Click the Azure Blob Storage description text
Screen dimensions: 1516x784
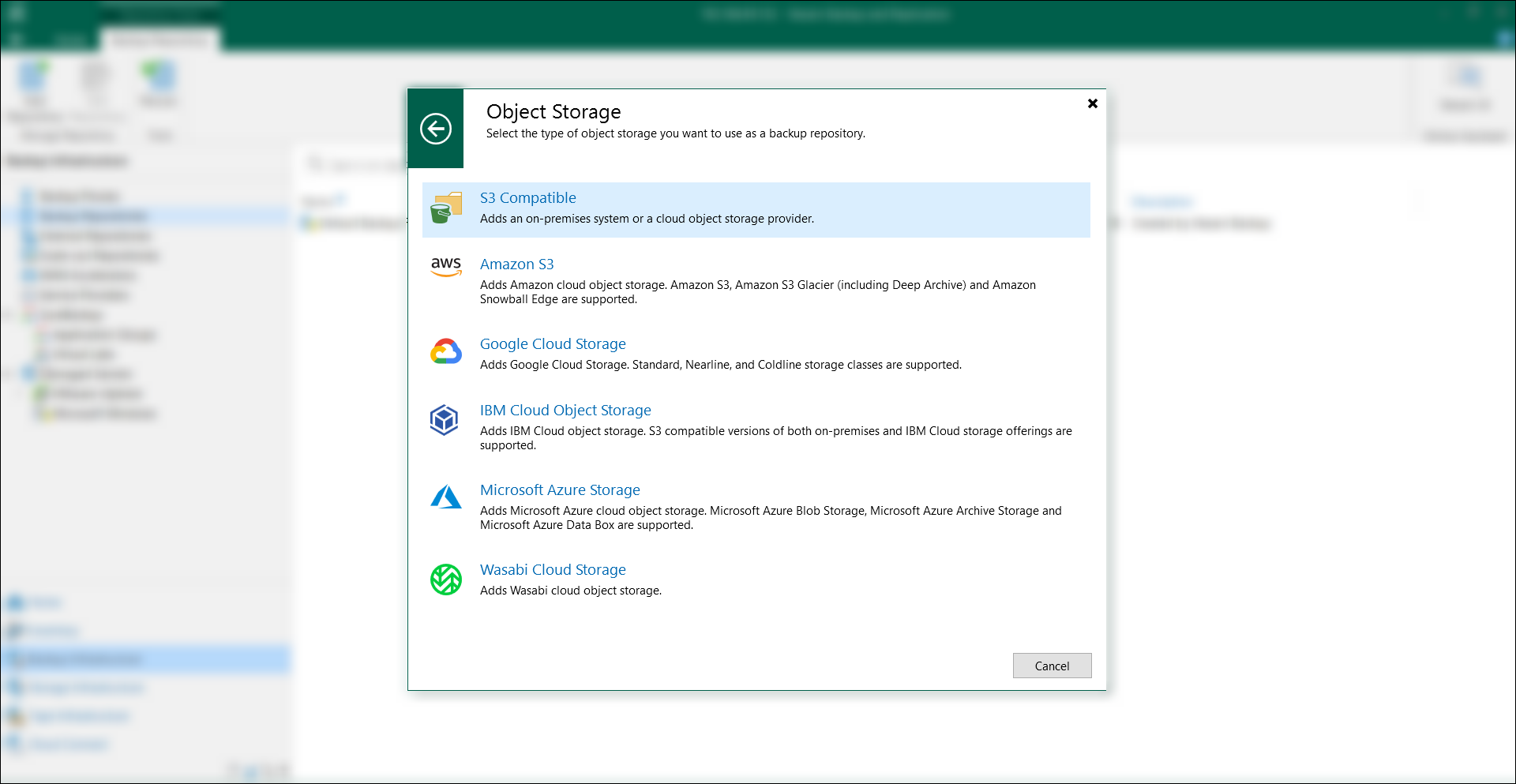771,518
